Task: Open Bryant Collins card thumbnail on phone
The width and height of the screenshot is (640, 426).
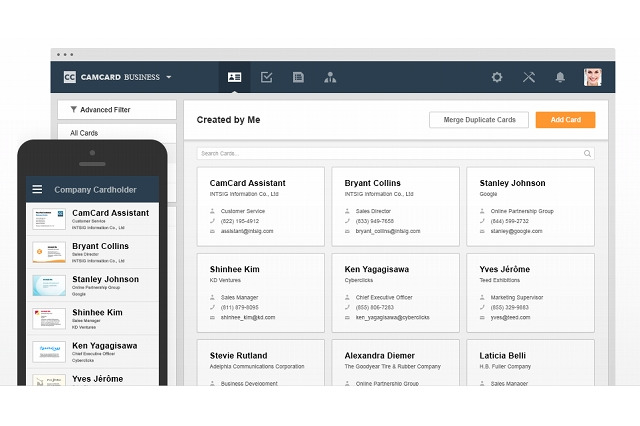Action: point(49,252)
